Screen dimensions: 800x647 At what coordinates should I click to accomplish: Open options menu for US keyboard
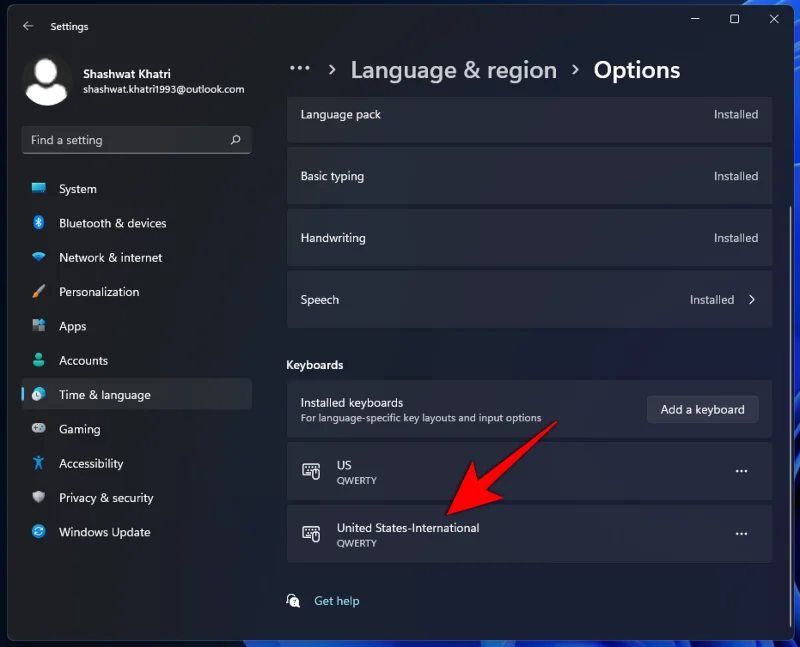coord(742,471)
